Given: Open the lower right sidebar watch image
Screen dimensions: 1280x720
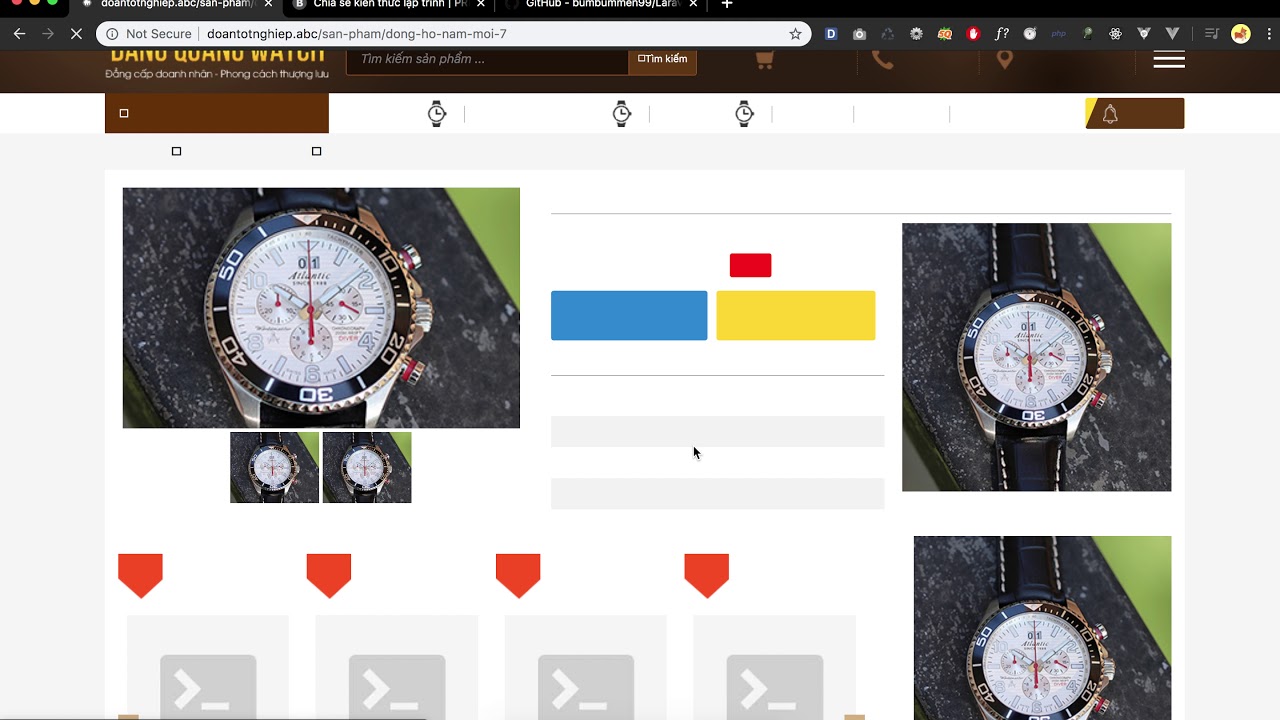Looking at the screenshot, I should (1043, 628).
